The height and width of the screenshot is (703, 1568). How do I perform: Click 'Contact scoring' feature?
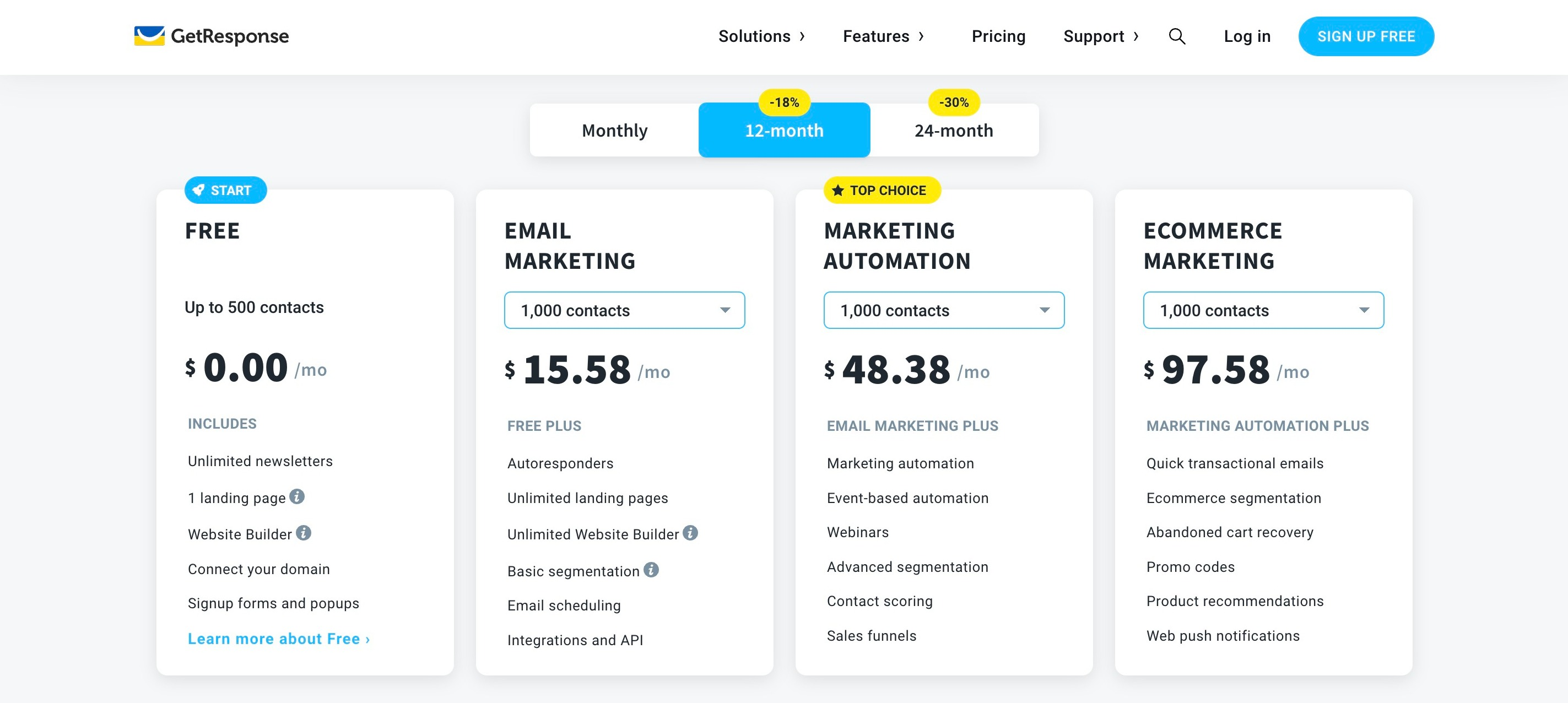(879, 602)
